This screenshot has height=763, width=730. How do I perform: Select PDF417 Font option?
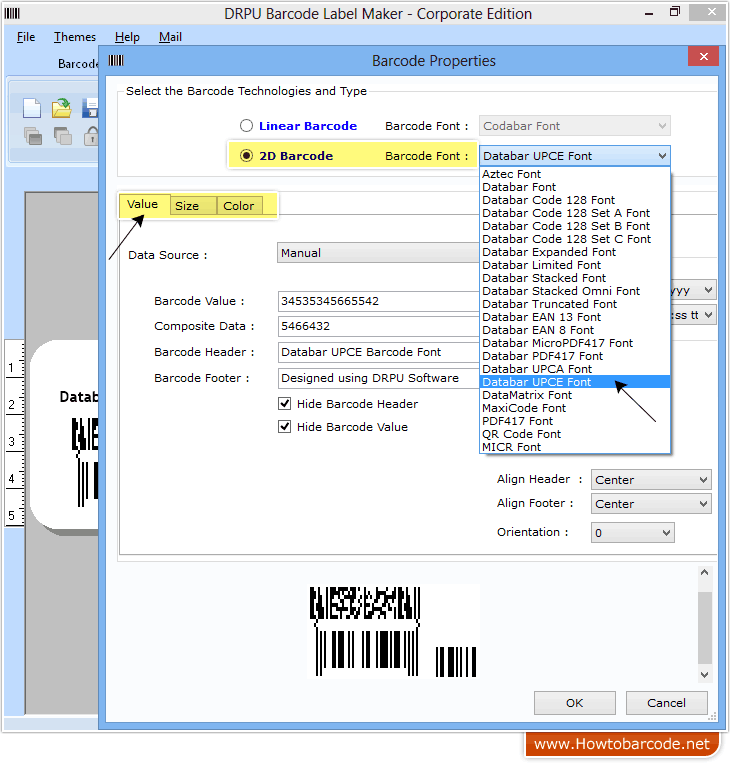575,421
